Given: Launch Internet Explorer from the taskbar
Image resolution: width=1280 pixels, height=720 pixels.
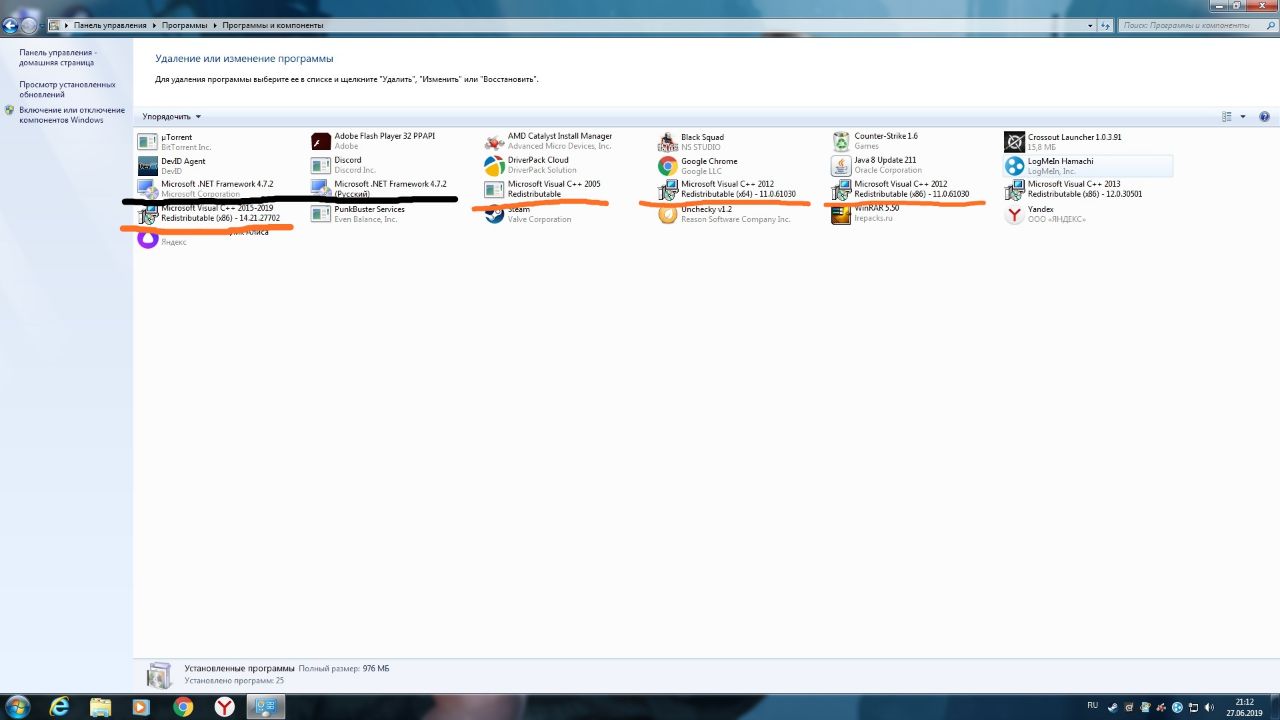Looking at the screenshot, I should point(60,706).
